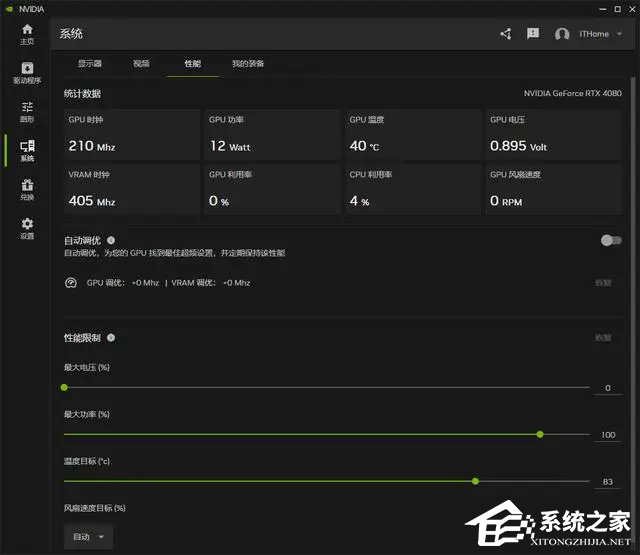The width and height of the screenshot is (640, 555).
Task: Minimize the NVIDIA window
Action: (603, 9)
